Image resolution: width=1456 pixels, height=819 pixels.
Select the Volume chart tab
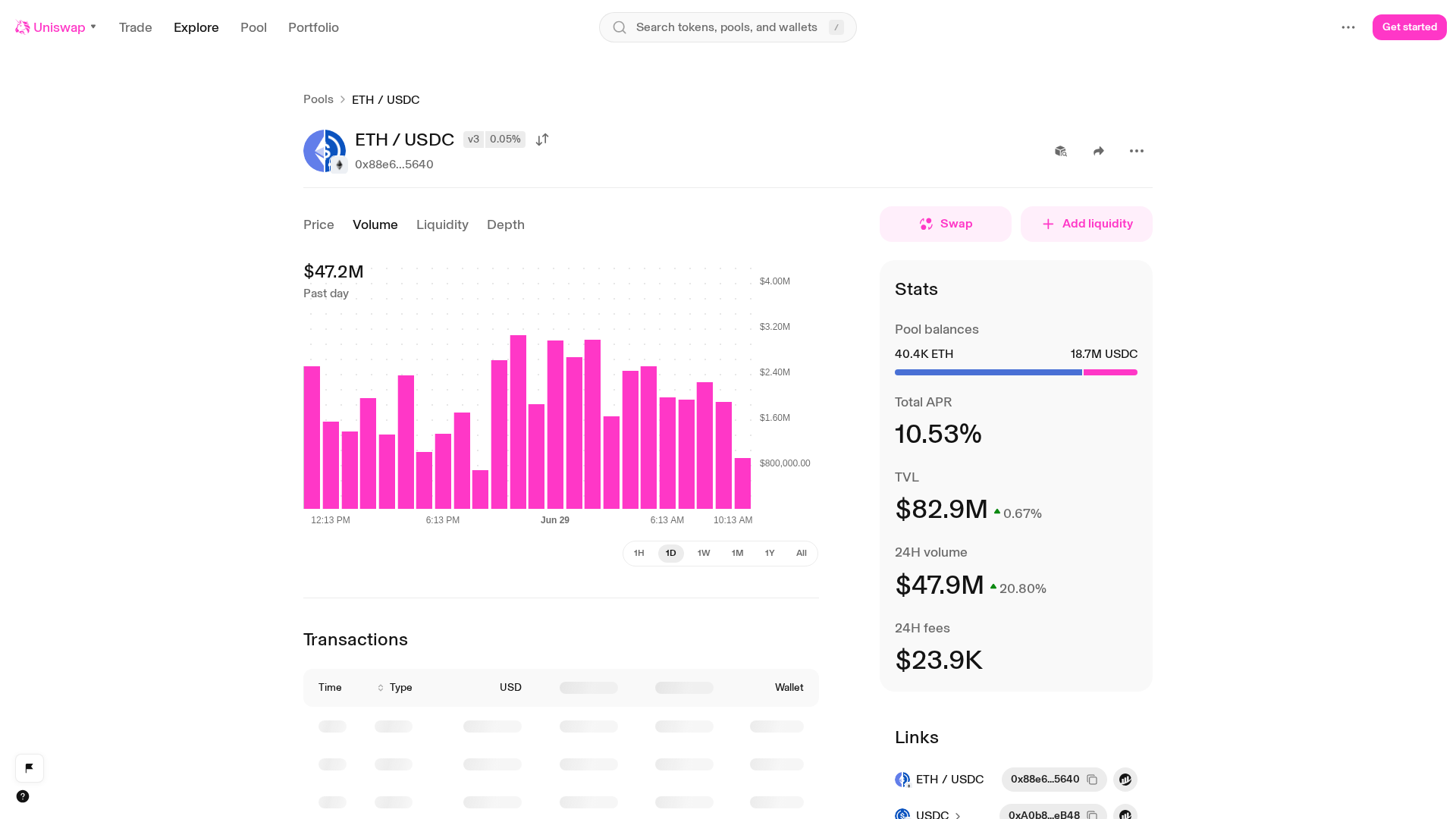375,224
